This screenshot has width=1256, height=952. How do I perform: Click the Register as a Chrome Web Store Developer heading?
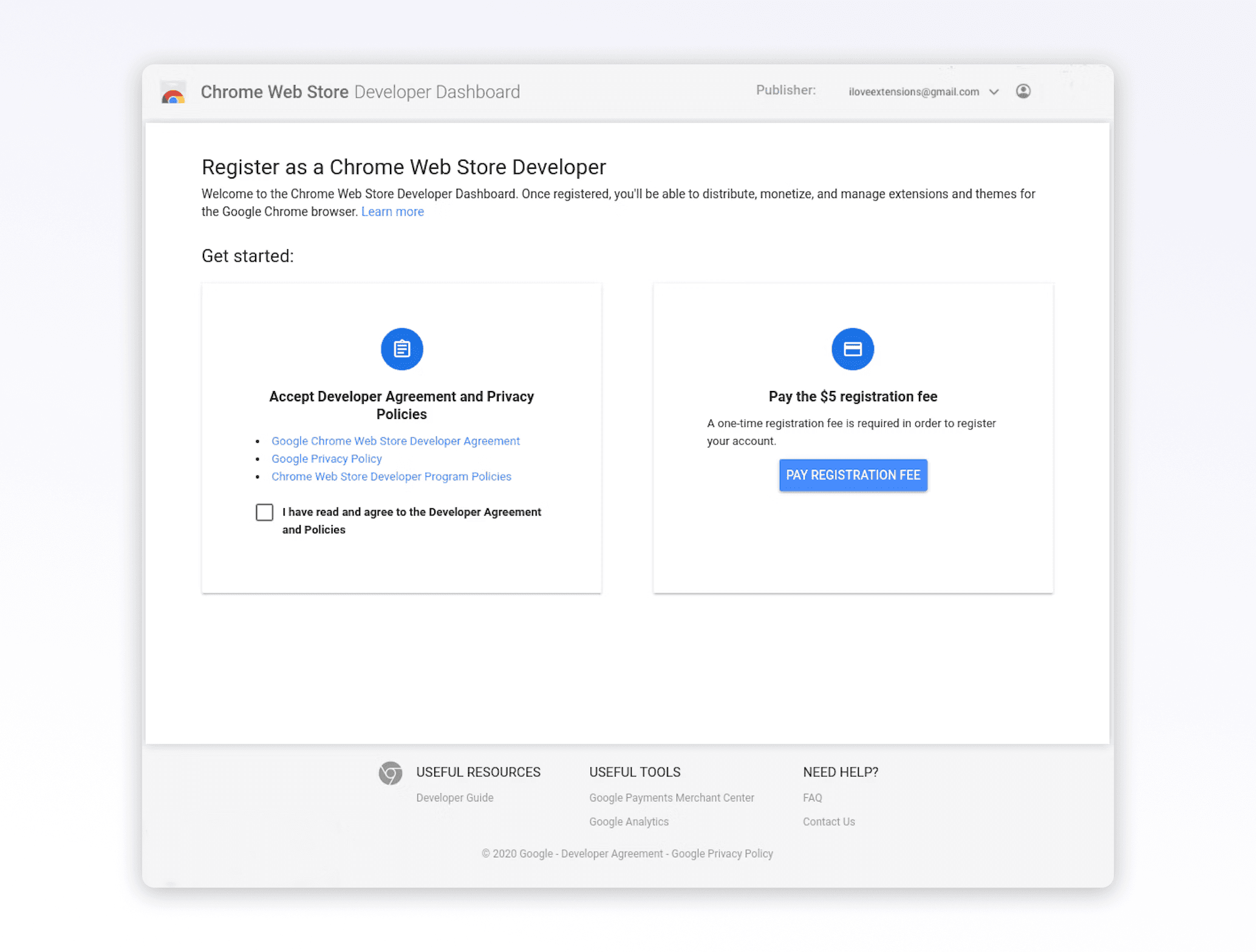(404, 167)
